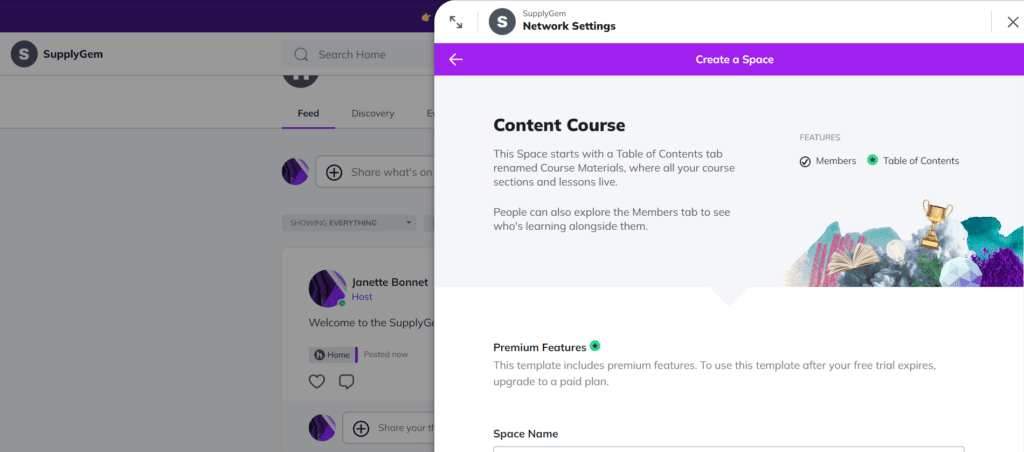Click the green premium badge beside Premium Features
1024x452 pixels.
(595, 346)
